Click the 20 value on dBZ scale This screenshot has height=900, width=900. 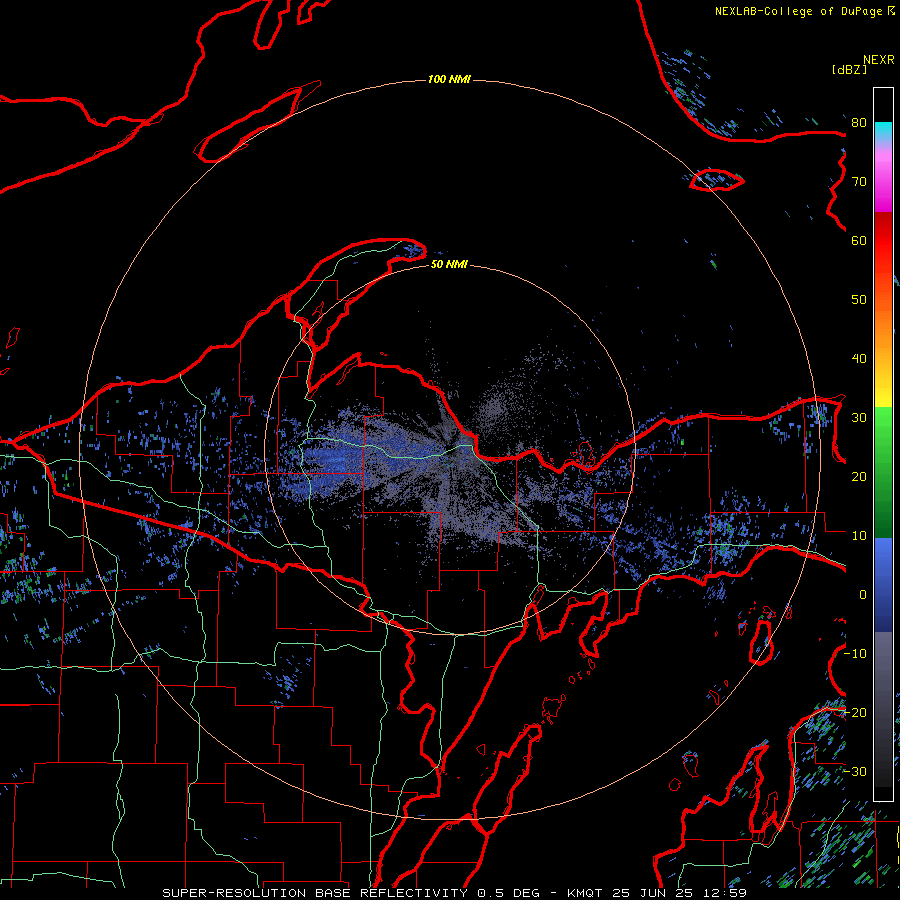tap(859, 476)
